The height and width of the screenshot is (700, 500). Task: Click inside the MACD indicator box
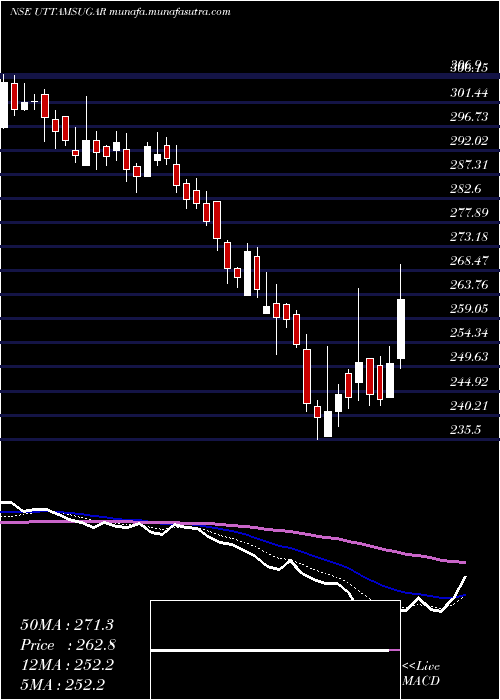[275, 650]
